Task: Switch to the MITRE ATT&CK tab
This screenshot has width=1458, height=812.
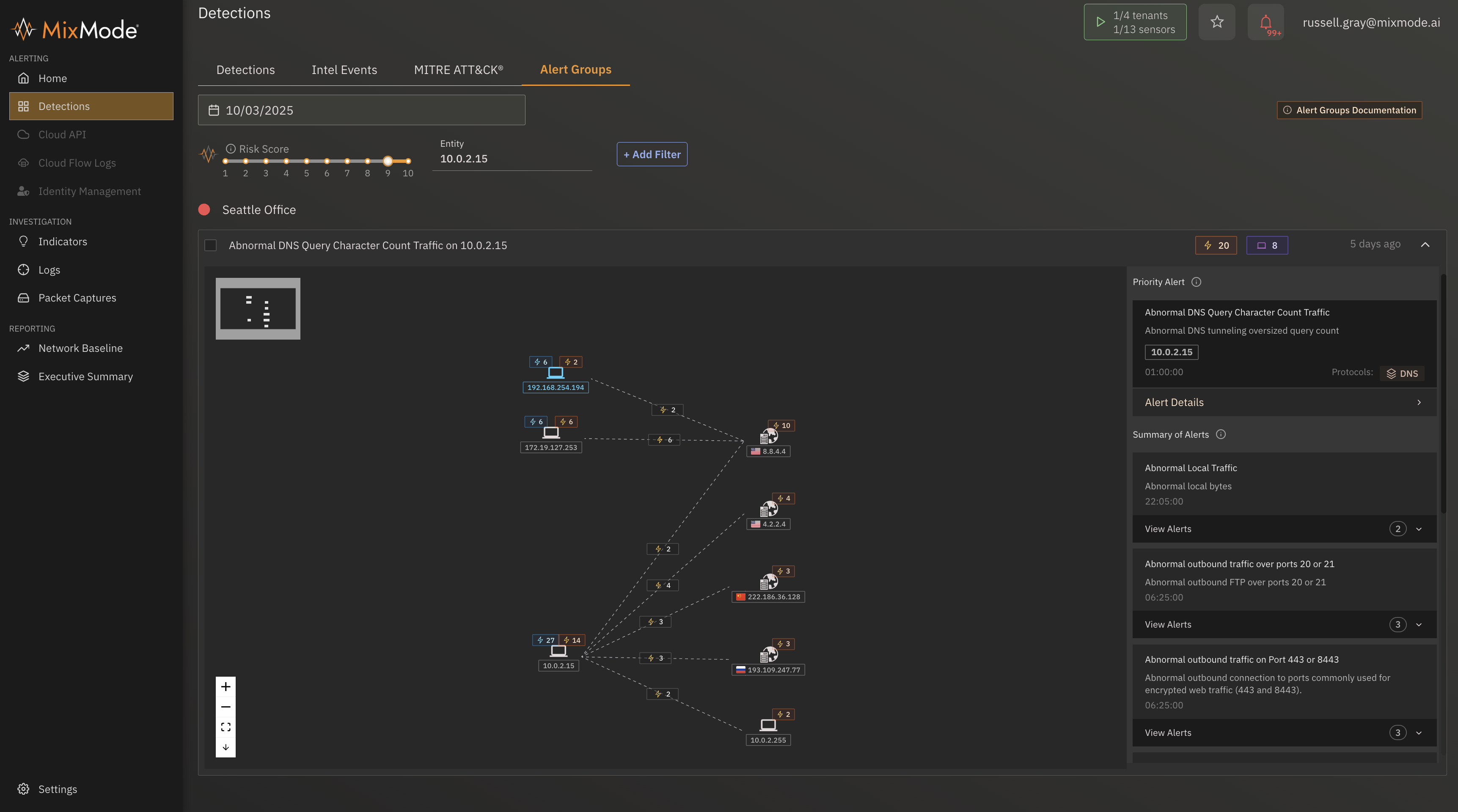Action: [x=458, y=70]
